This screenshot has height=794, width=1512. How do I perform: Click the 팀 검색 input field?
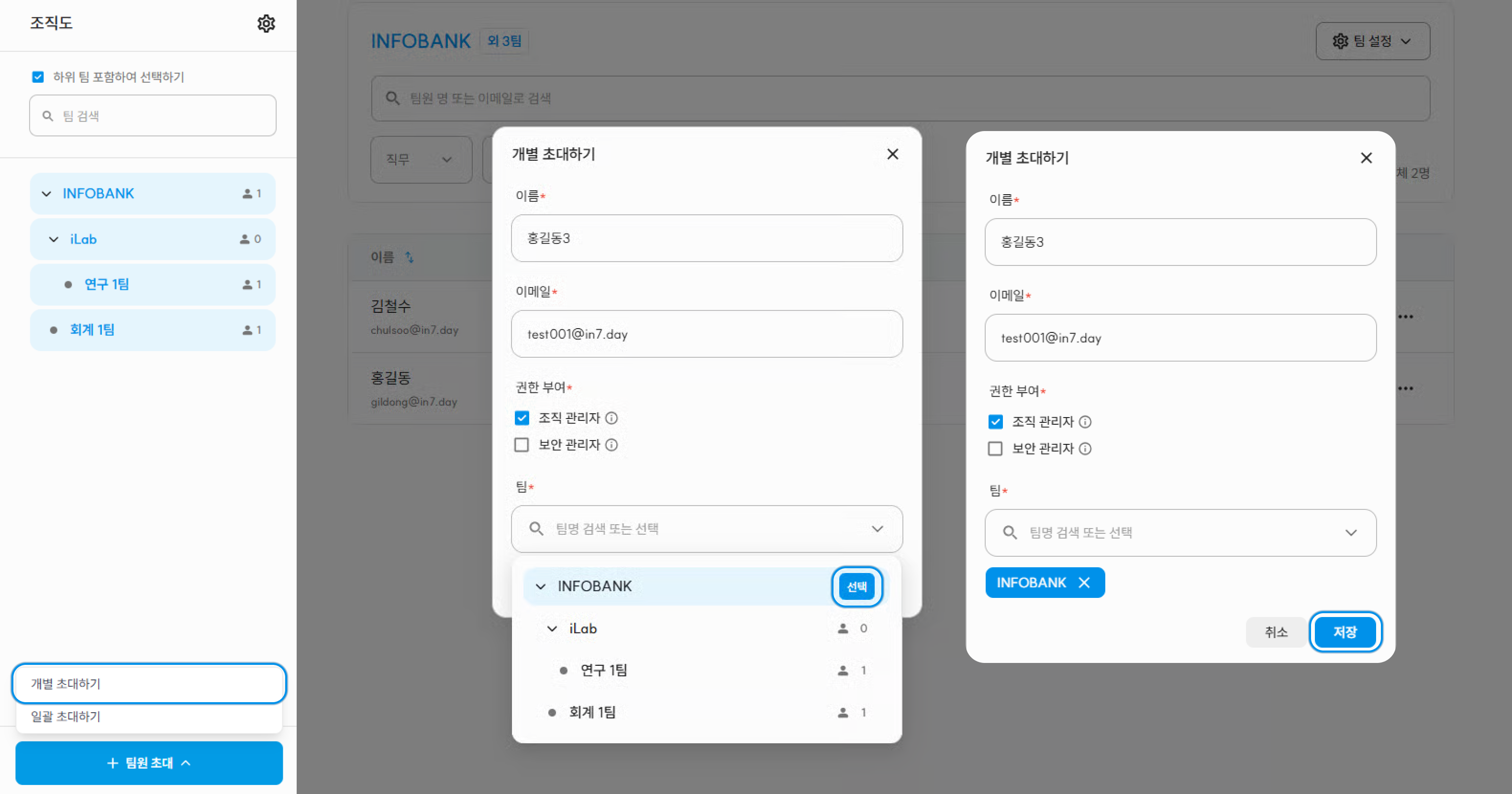(x=153, y=116)
